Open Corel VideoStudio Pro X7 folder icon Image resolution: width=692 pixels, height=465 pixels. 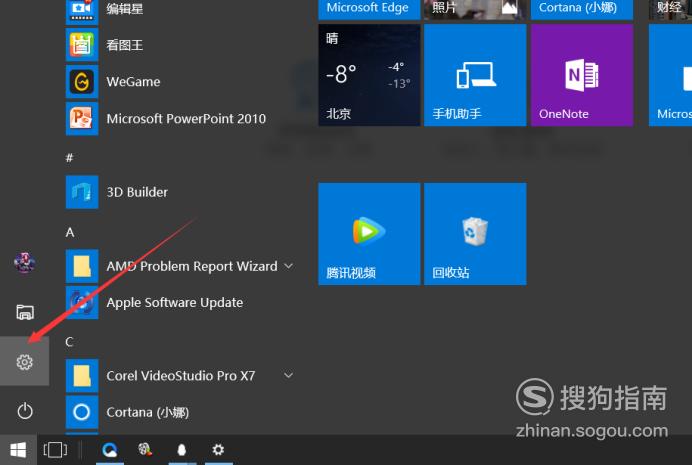click(x=82, y=375)
